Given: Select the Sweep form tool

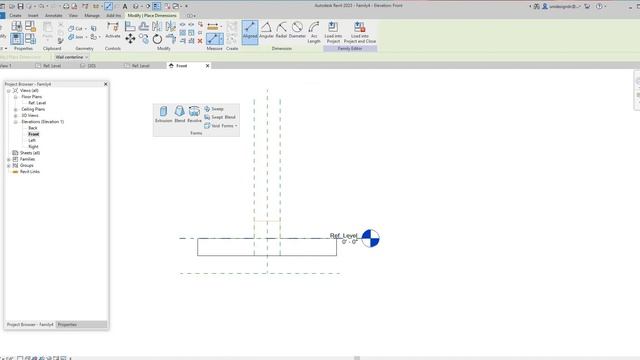Looking at the screenshot, I should pos(214,109).
